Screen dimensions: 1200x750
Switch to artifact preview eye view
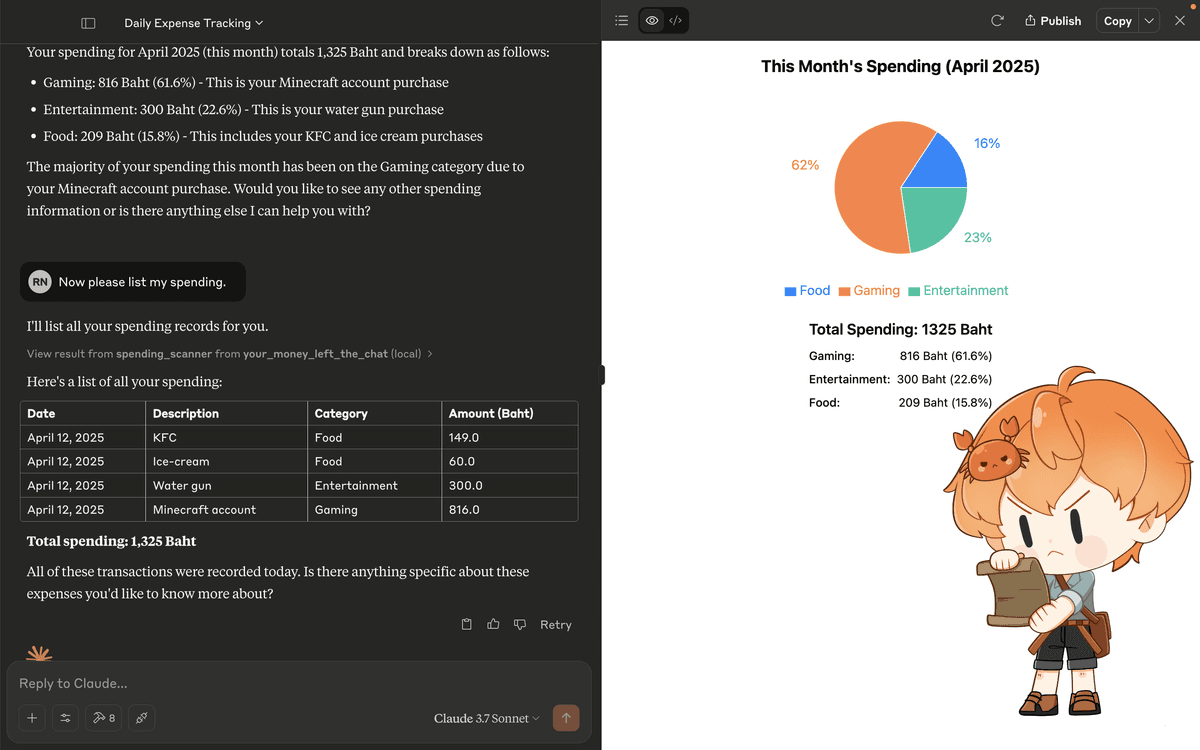point(652,20)
